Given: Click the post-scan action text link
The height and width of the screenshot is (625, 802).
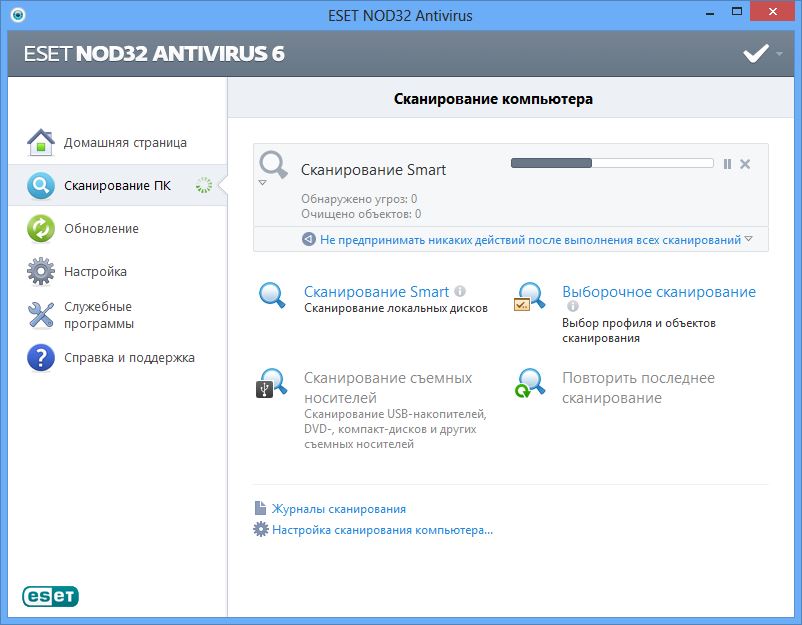Looking at the screenshot, I should click(x=530, y=239).
